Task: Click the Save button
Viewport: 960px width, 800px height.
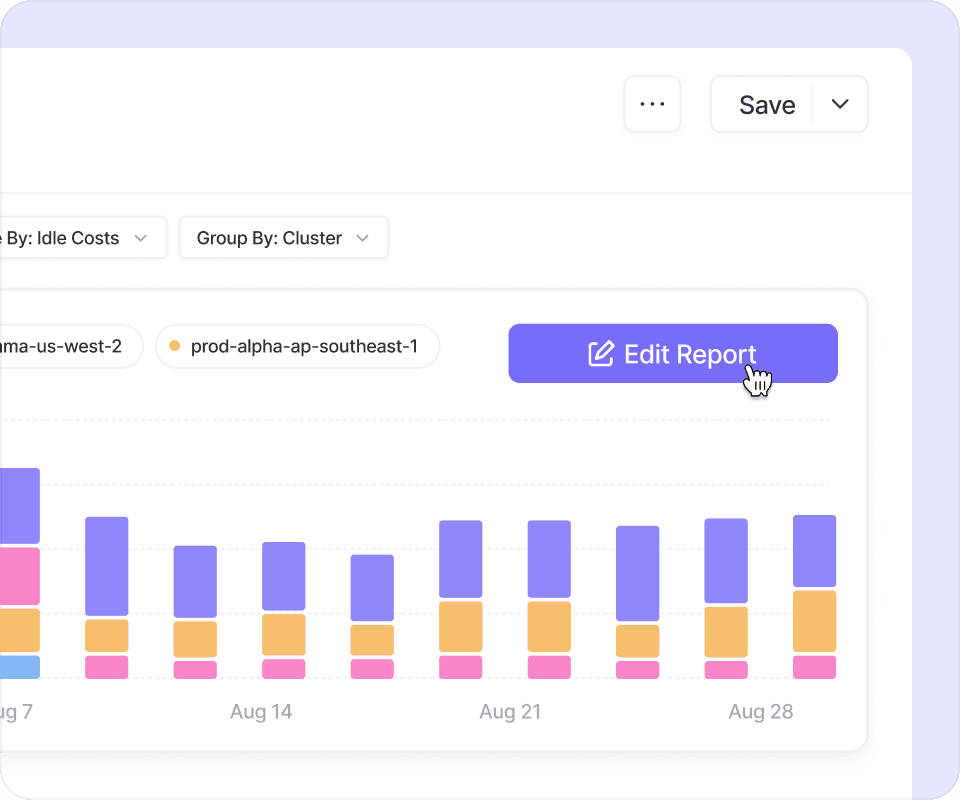Action: [766, 105]
